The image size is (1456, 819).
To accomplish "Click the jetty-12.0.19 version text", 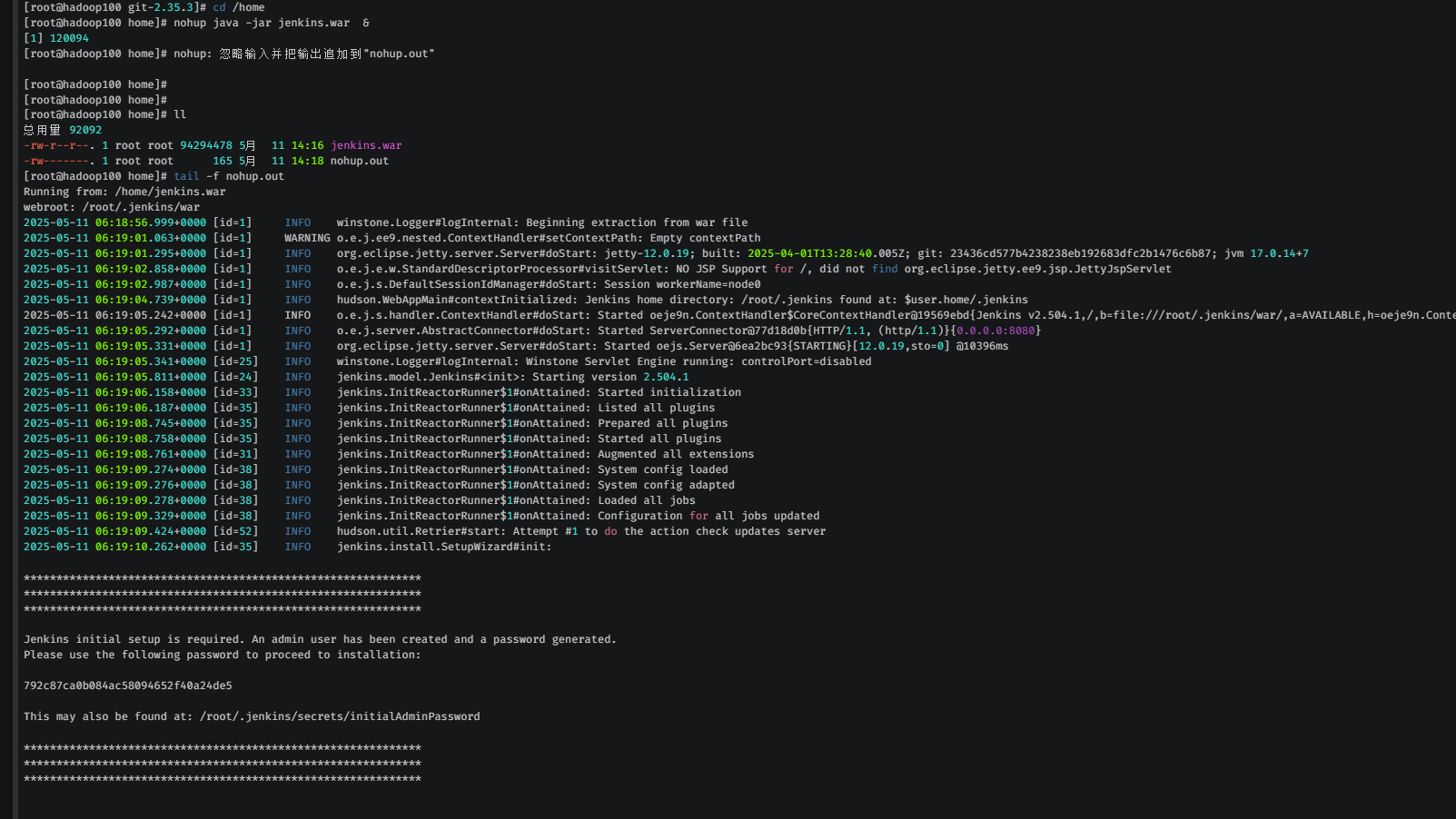I will pyautogui.click(x=647, y=253).
